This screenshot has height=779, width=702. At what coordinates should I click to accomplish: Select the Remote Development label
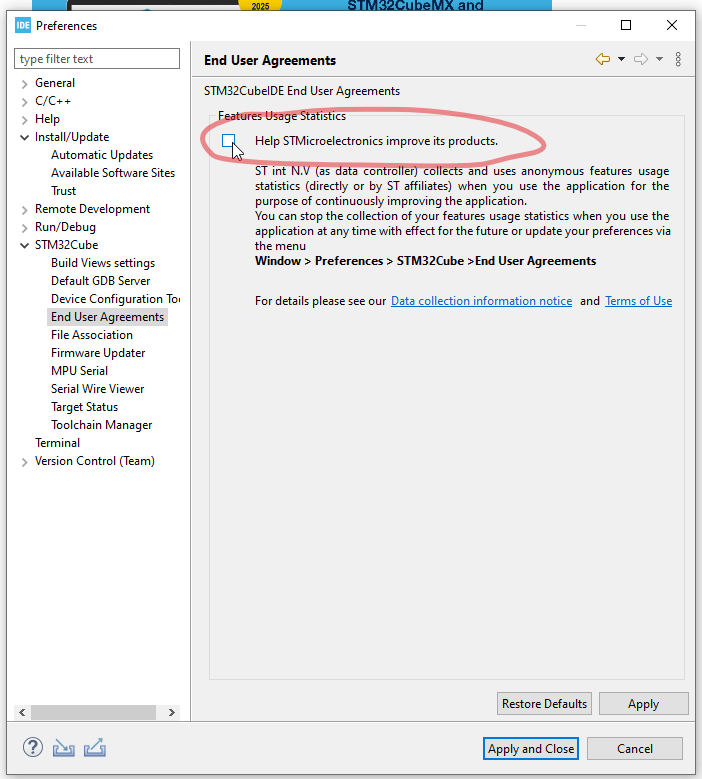click(92, 209)
